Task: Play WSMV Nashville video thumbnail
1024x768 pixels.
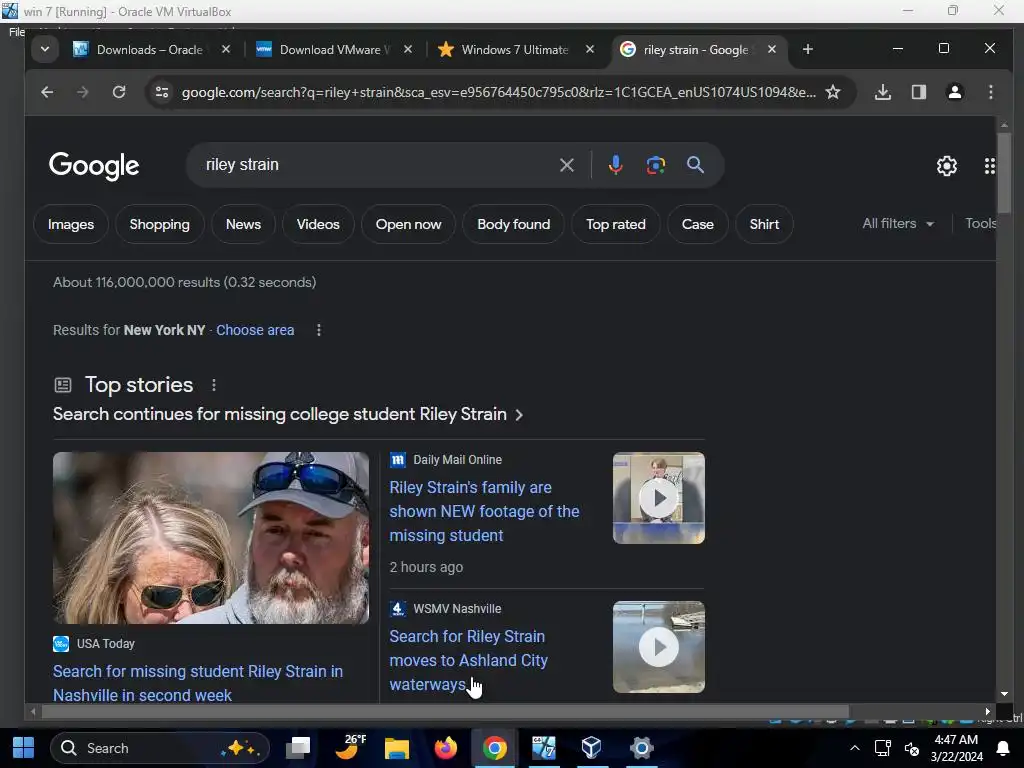Action: 658,647
